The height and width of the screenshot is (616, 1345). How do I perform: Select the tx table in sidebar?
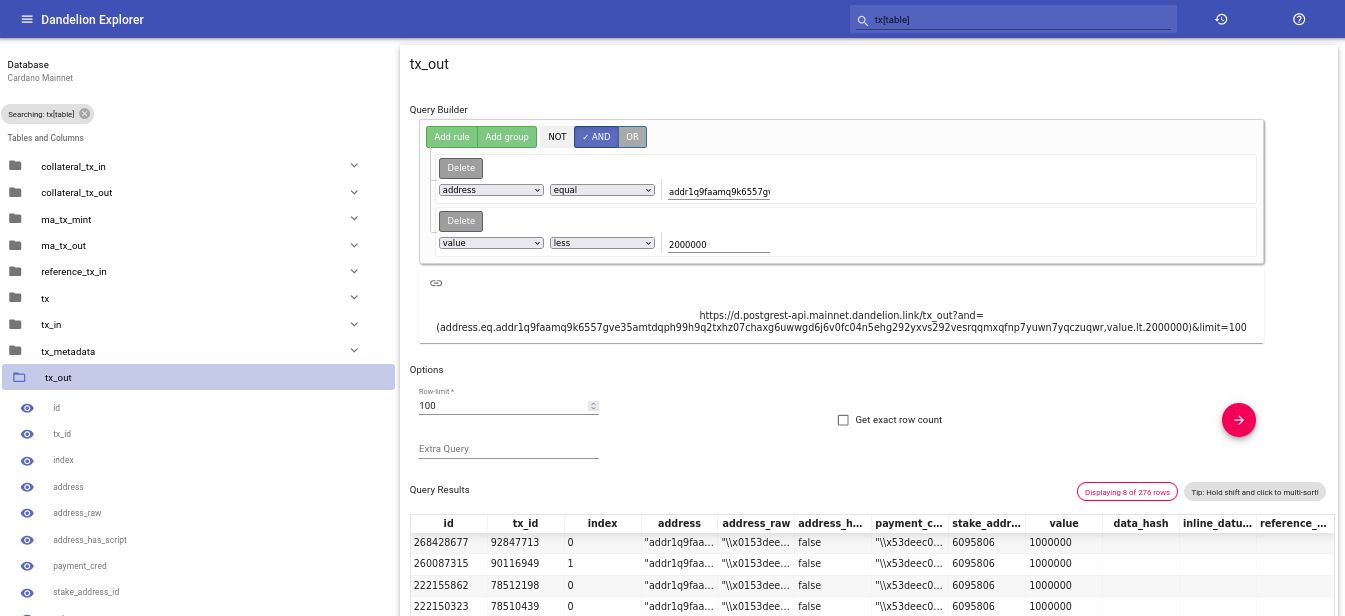45,298
